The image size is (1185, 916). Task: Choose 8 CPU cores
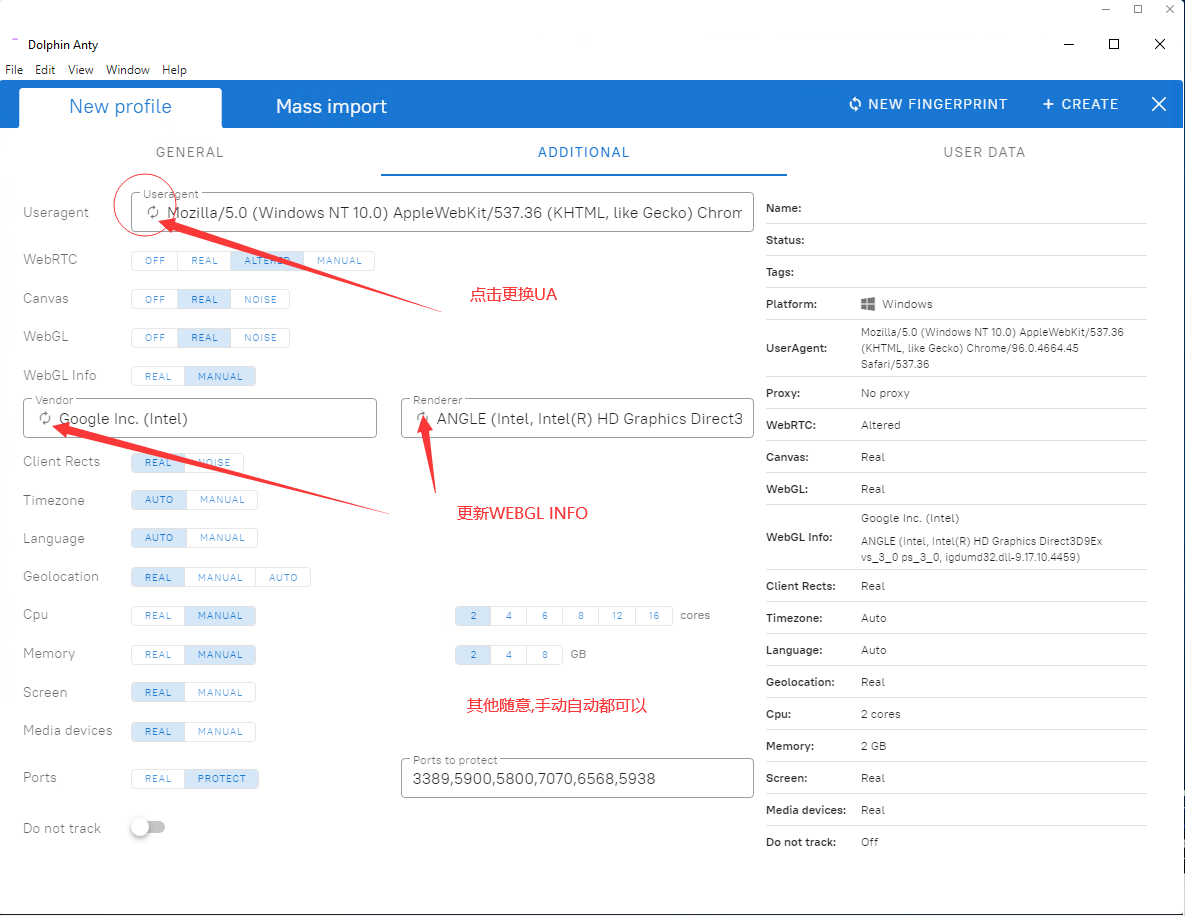580,616
